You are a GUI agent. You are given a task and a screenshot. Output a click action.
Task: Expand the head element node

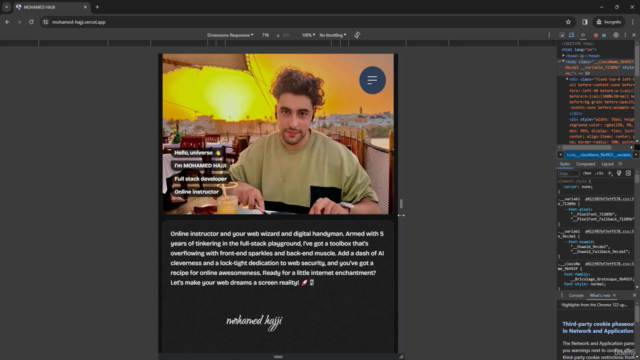coord(563,56)
